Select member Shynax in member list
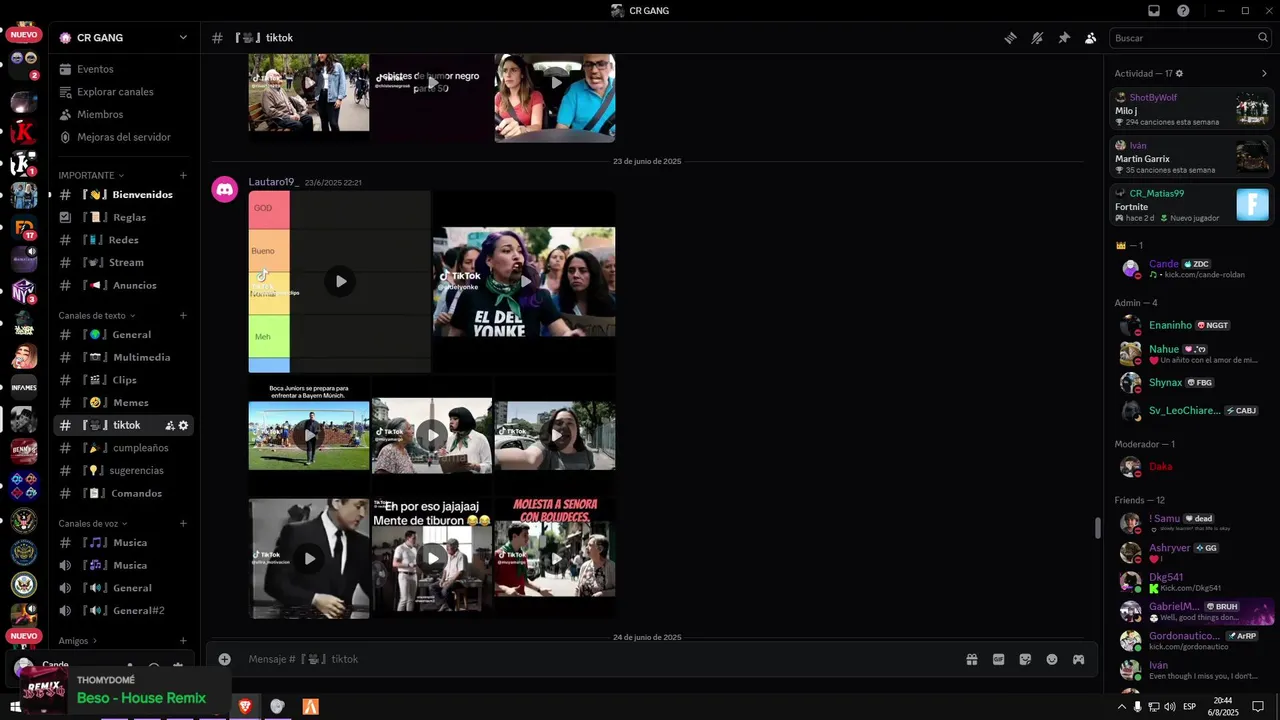This screenshot has width=1280, height=720. 1192,383
